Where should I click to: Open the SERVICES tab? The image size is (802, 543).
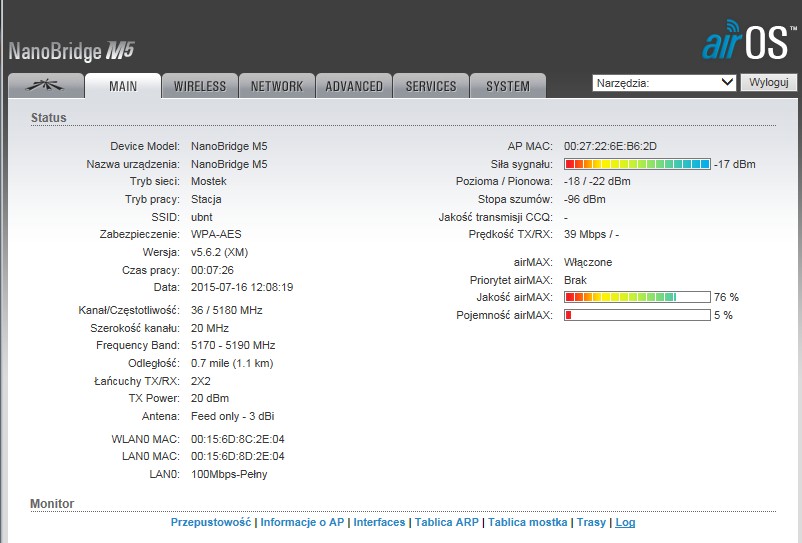[x=431, y=86]
